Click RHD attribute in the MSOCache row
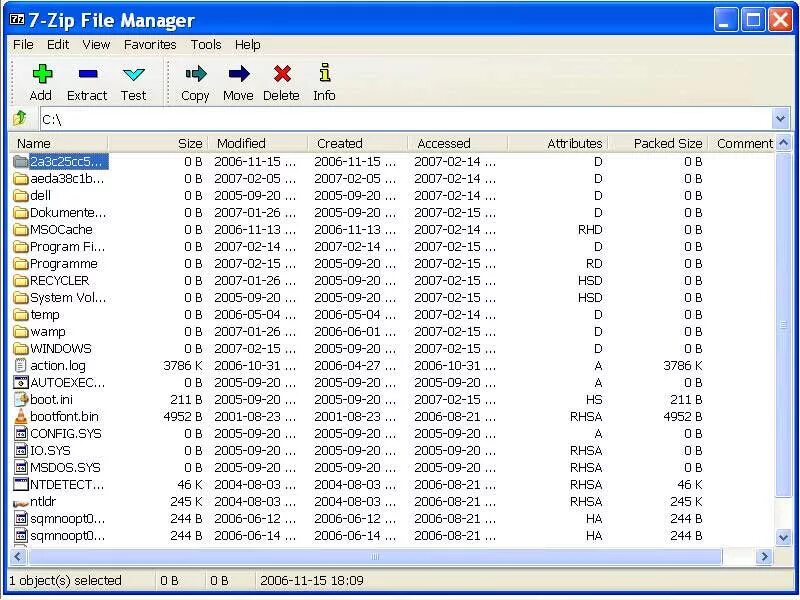The height and width of the screenshot is (600, 800). 590,230
